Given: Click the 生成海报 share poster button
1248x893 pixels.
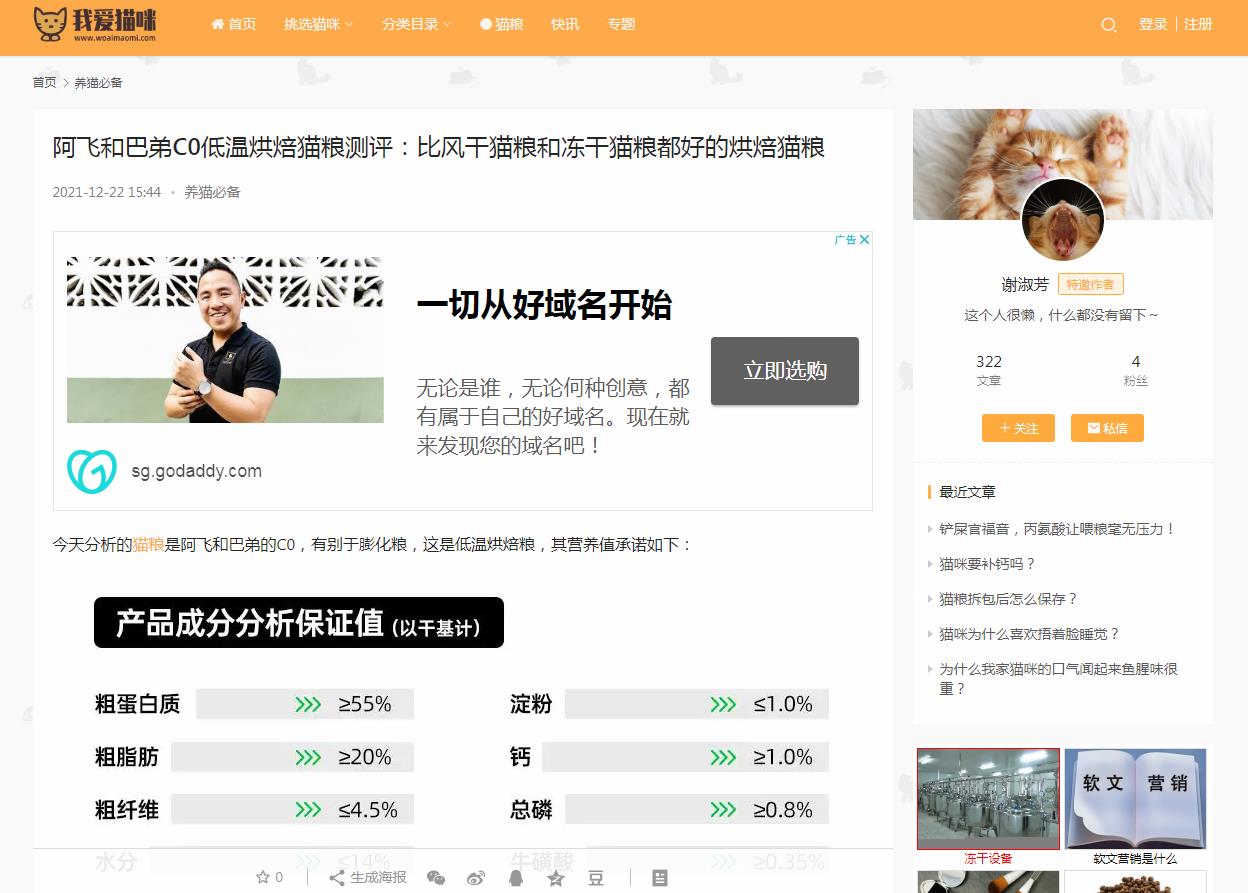Looking at the screenshot, I should (x=369, y=877).
